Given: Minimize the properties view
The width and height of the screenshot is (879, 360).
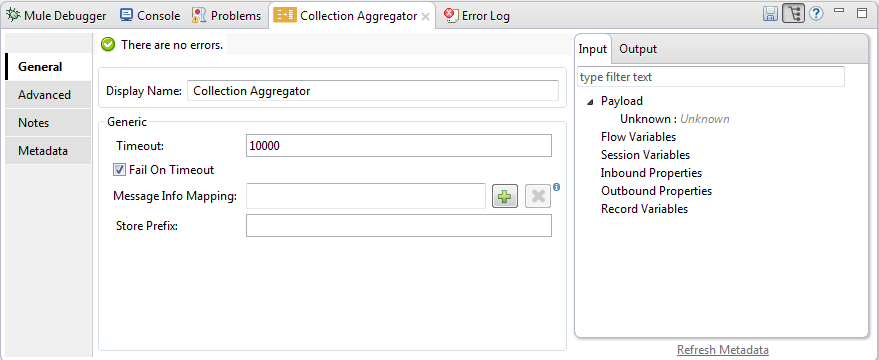Looking at the screenshot, I should pyautogui.click(x=839, y=10).
